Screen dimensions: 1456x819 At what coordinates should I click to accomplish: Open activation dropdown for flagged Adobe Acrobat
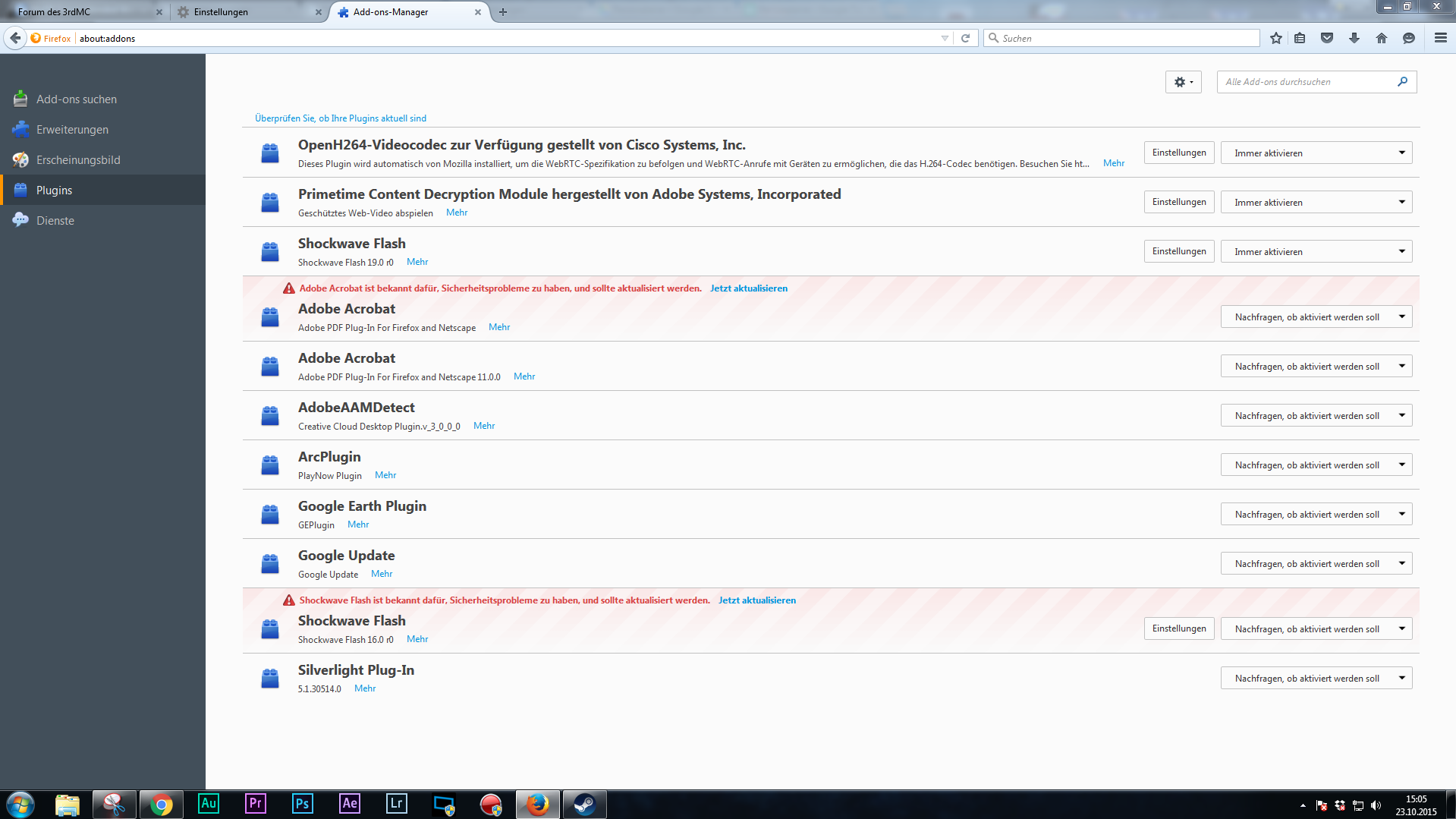coord(1316,317)
